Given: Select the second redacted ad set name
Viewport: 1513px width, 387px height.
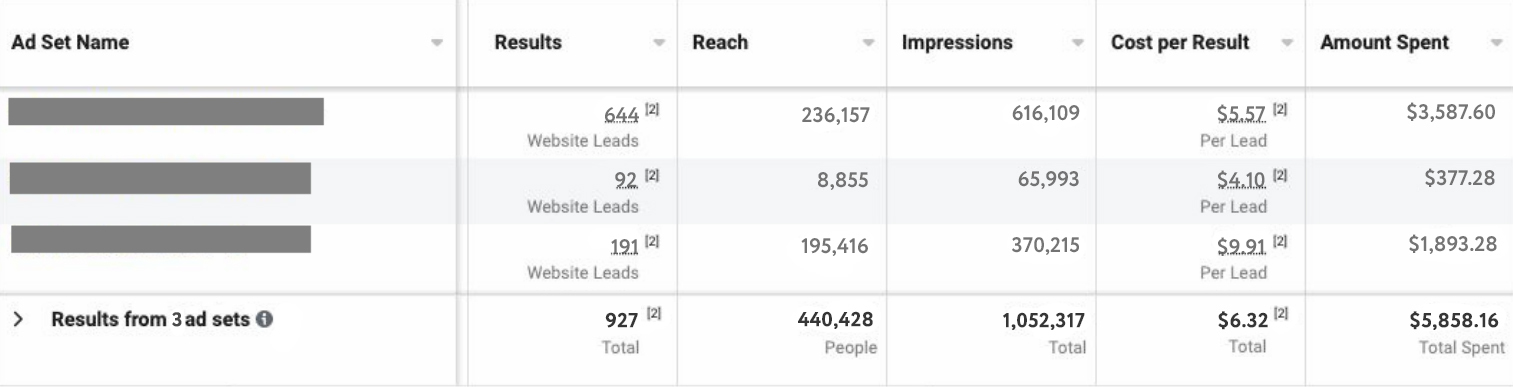Looking at the screenshot, I should (160, 178).
